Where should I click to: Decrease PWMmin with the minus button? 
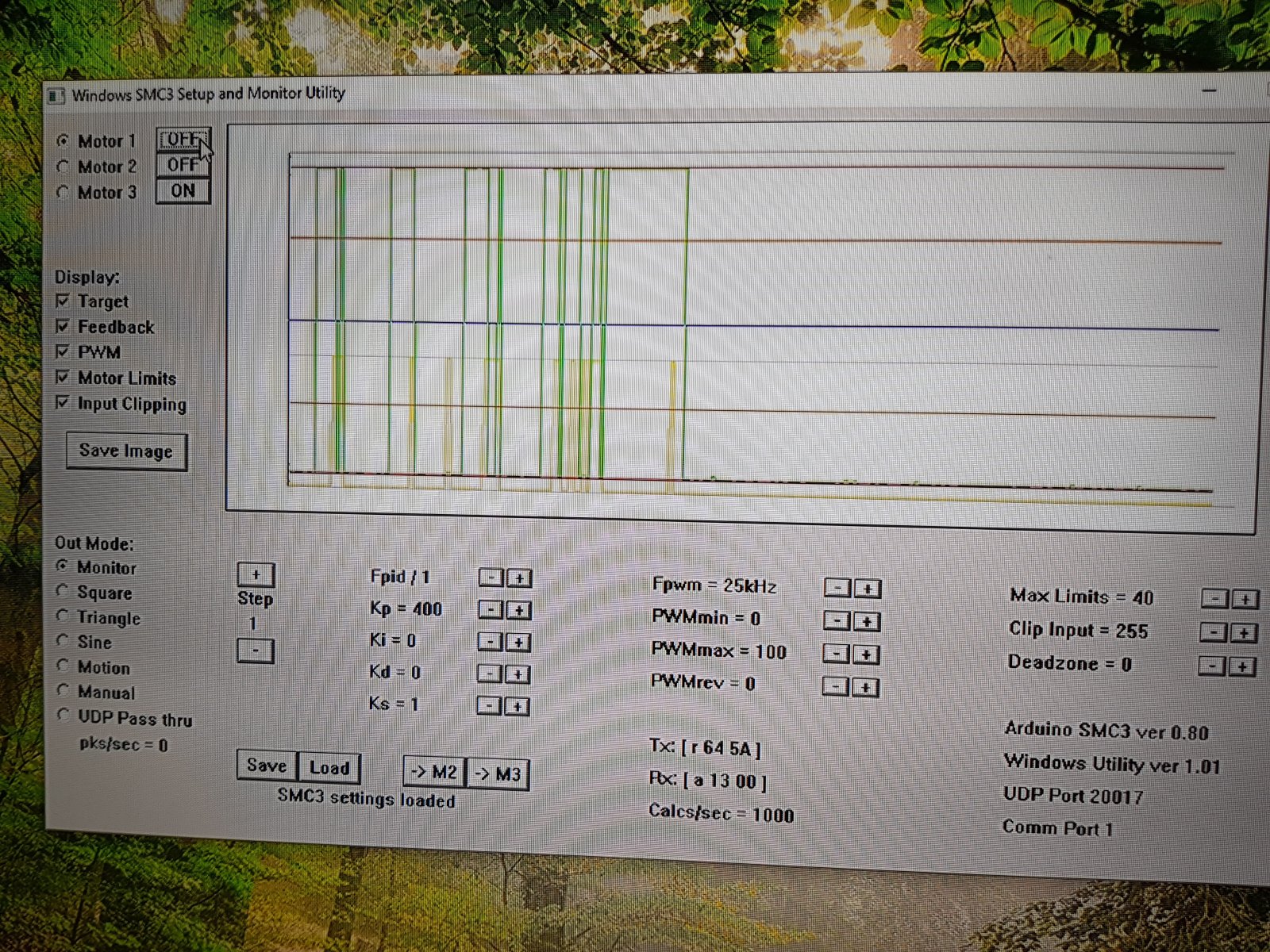coord(837,620)
